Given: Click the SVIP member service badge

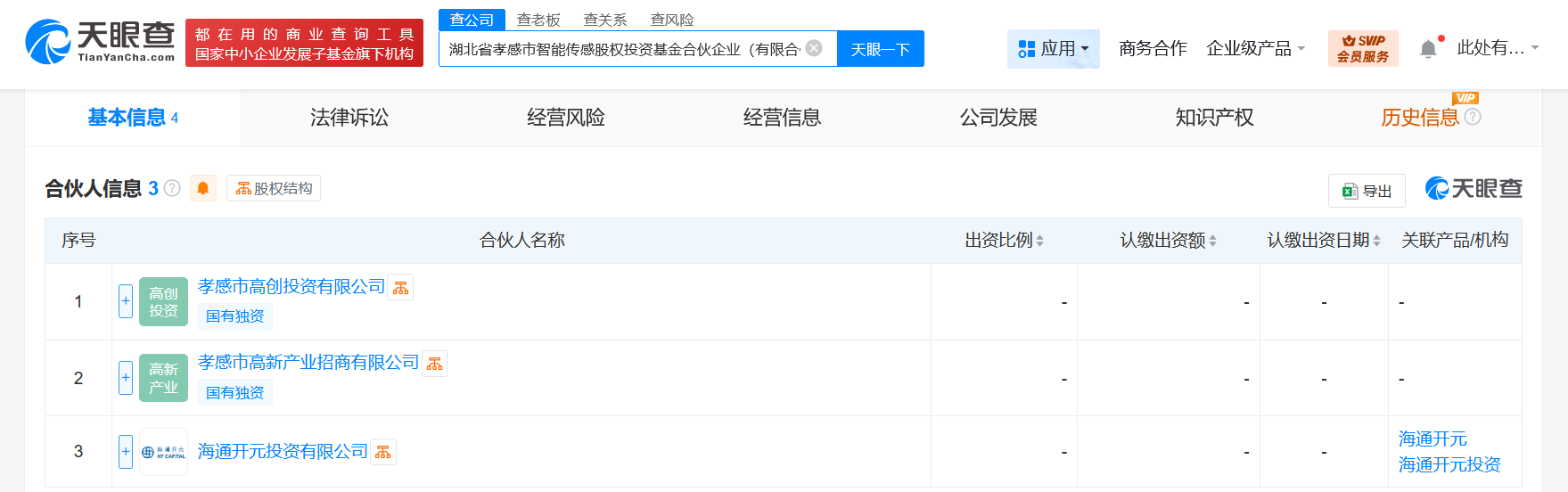Looking at the screenshot, I should click(x=1362, y=48).
